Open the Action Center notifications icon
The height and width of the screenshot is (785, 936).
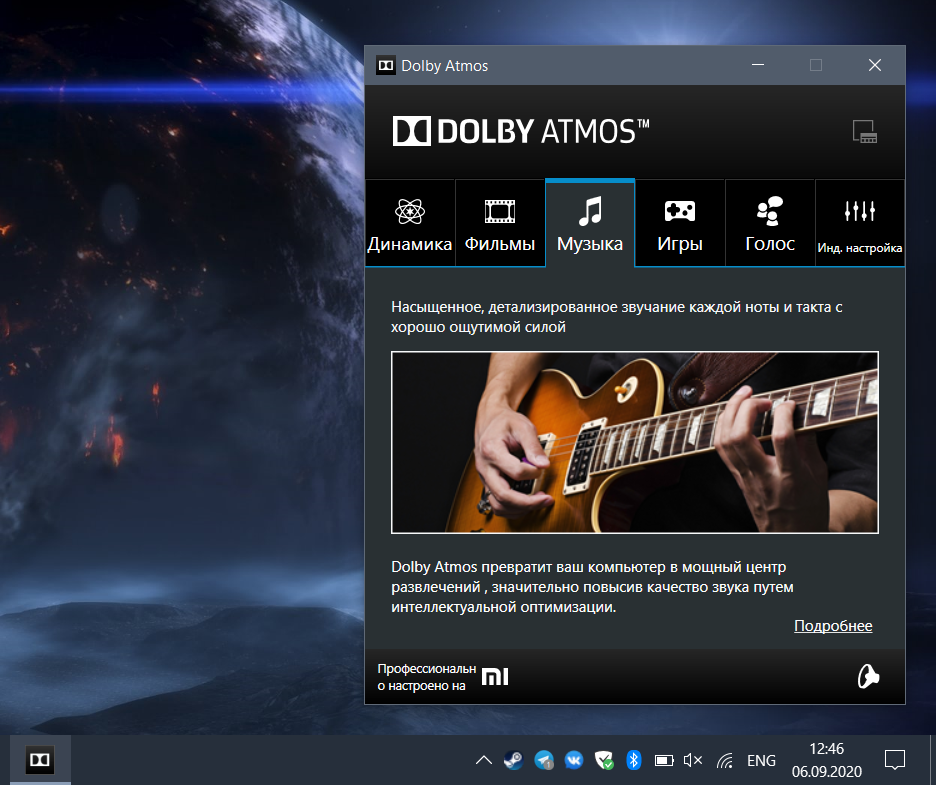894,760
